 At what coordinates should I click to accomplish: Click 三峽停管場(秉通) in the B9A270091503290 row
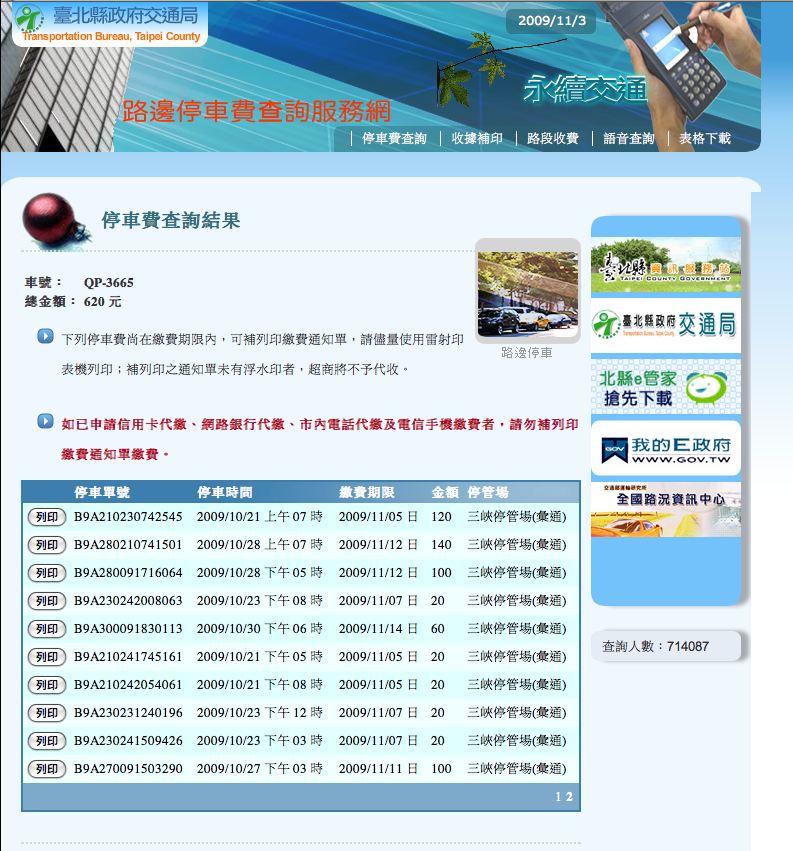[x=517, y=769]
